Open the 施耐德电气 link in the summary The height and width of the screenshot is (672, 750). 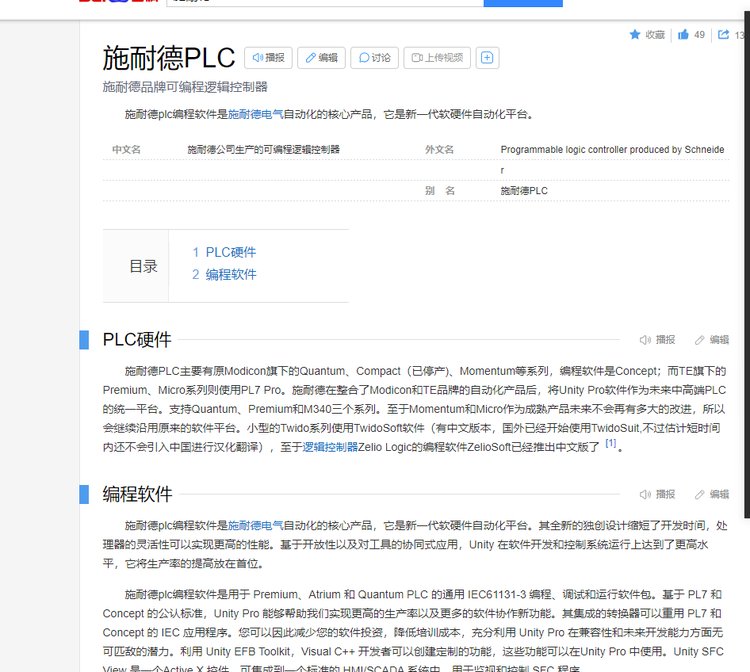point(255,114)
